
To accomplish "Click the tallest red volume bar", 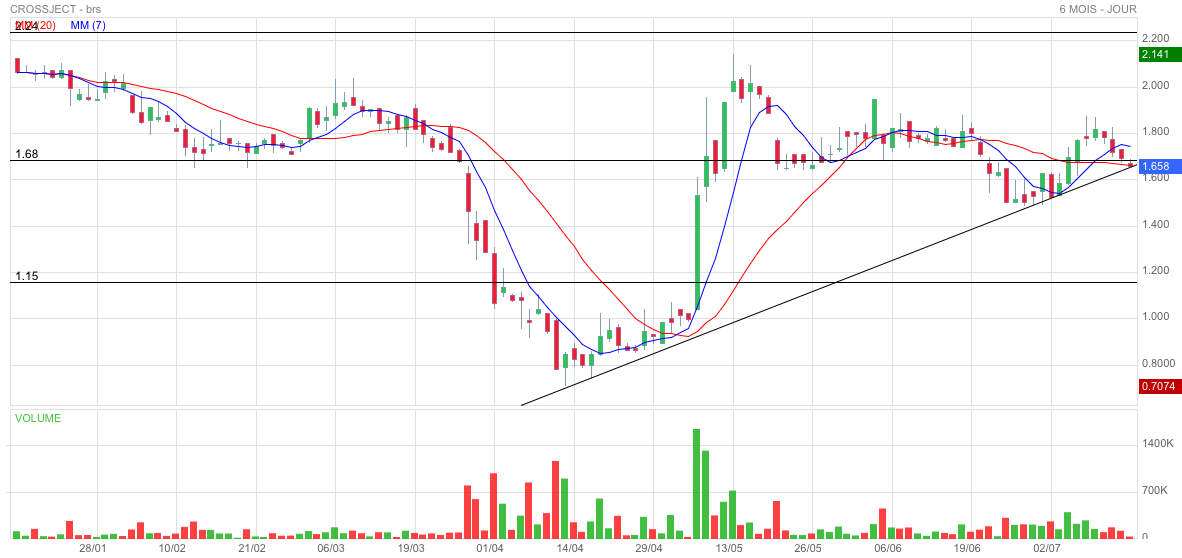I will 556,499.
